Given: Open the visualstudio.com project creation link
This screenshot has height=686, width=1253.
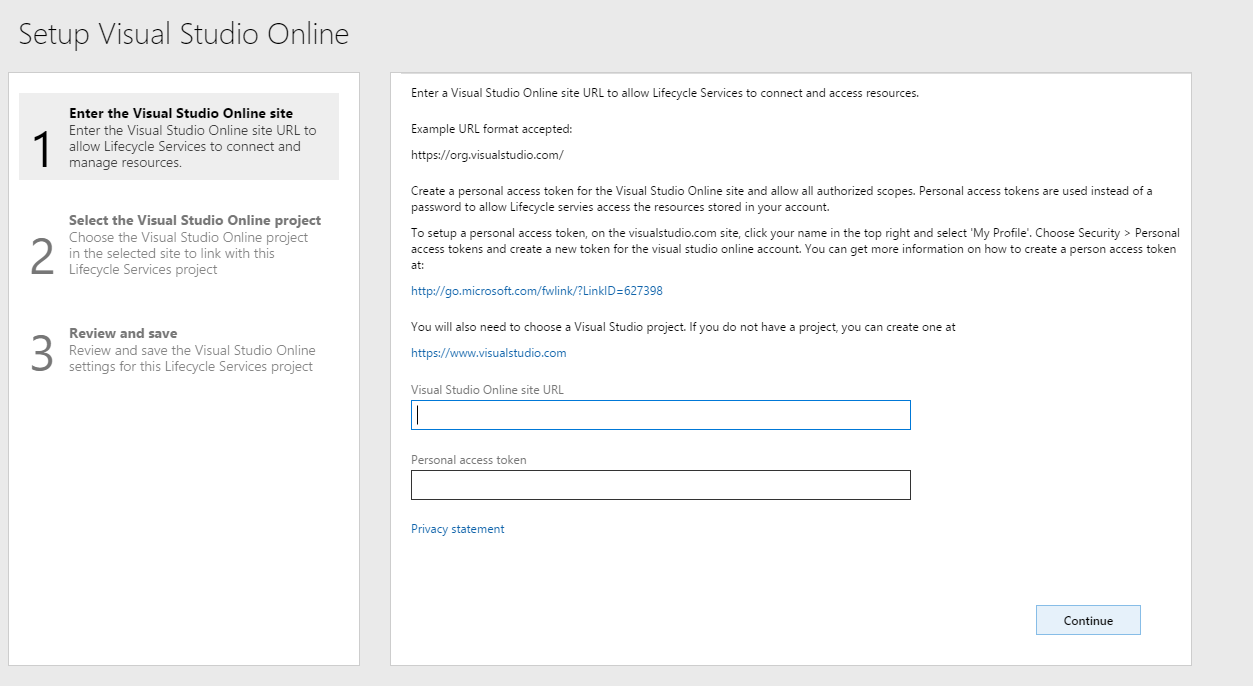Looking at the screenshot, I should [x=488, y=352].
